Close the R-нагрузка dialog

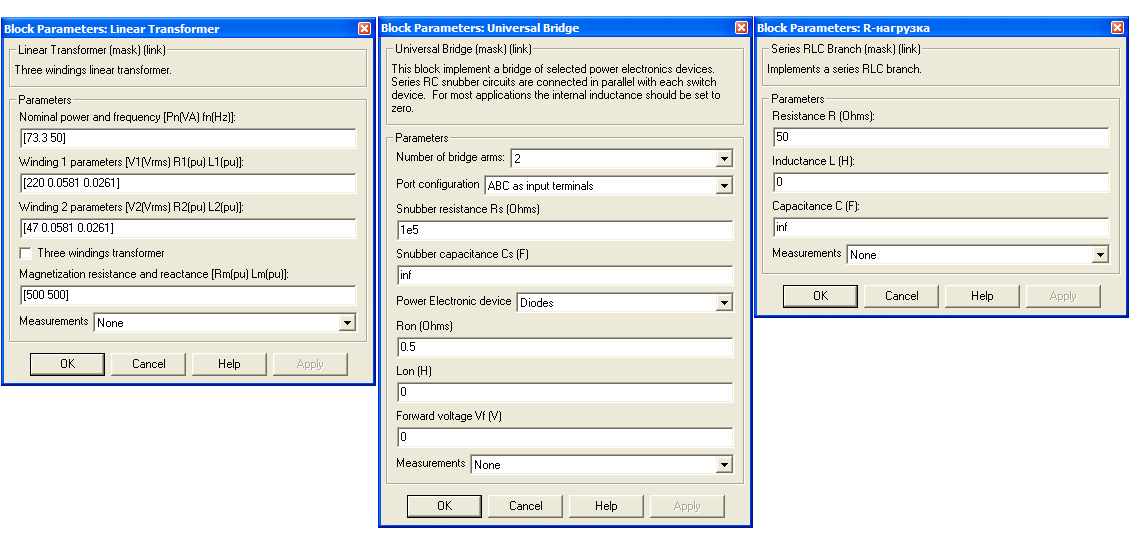pos(1117,28)
